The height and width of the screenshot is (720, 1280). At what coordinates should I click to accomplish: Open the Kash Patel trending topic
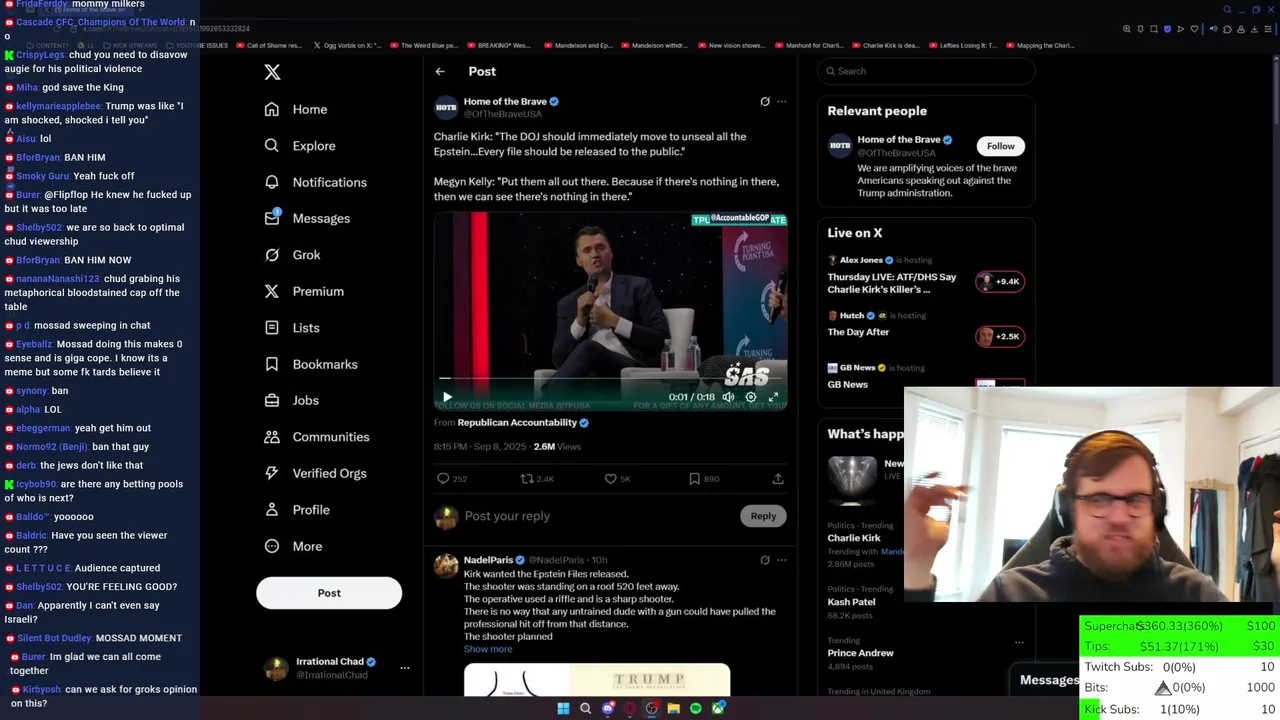[x=851, y=602]
